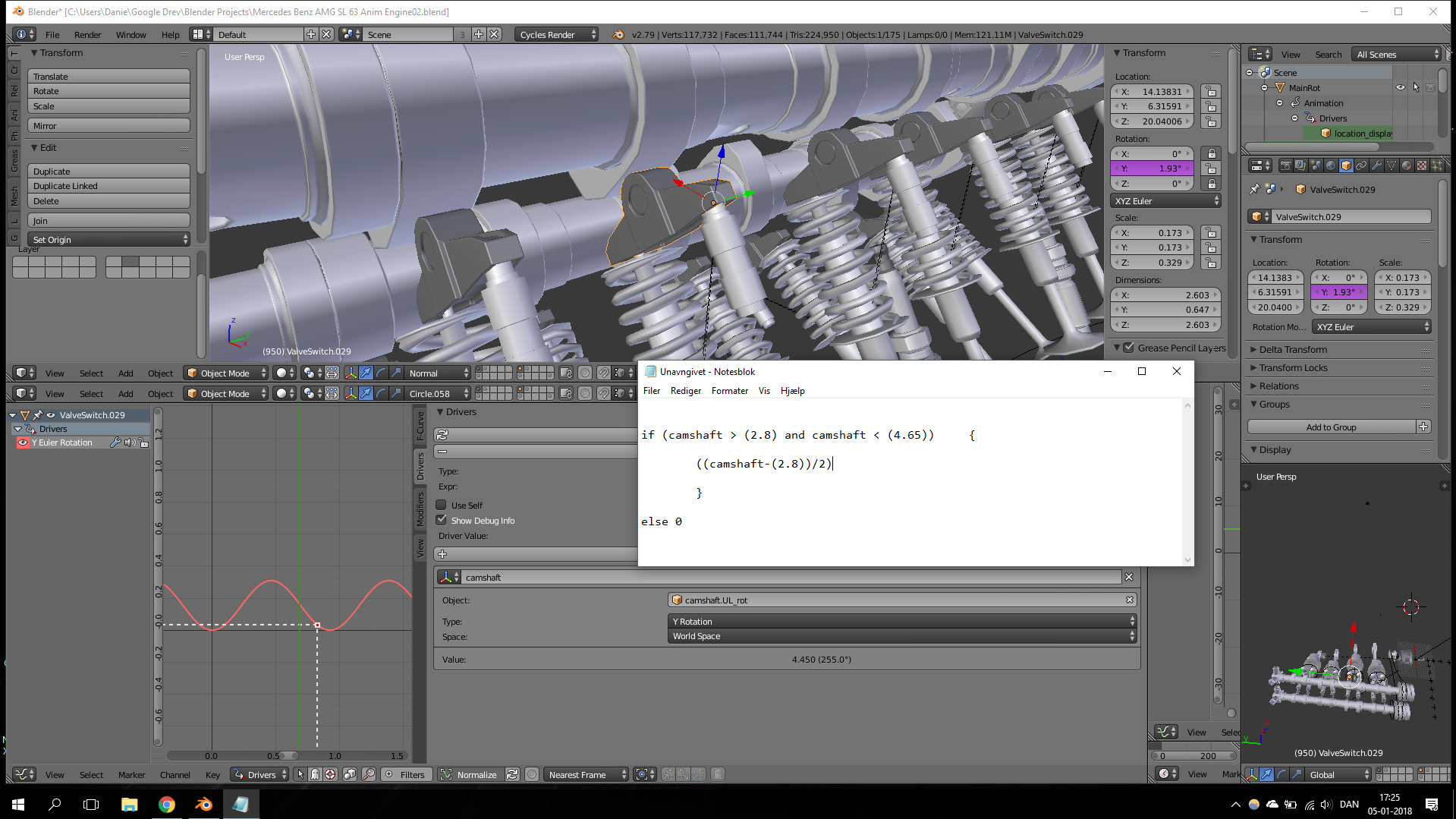Image resolution: width=1456 pixels, height=819 pixels.
Task: Open the Material properties tab sphere icon
Action: coord(1407,165)
